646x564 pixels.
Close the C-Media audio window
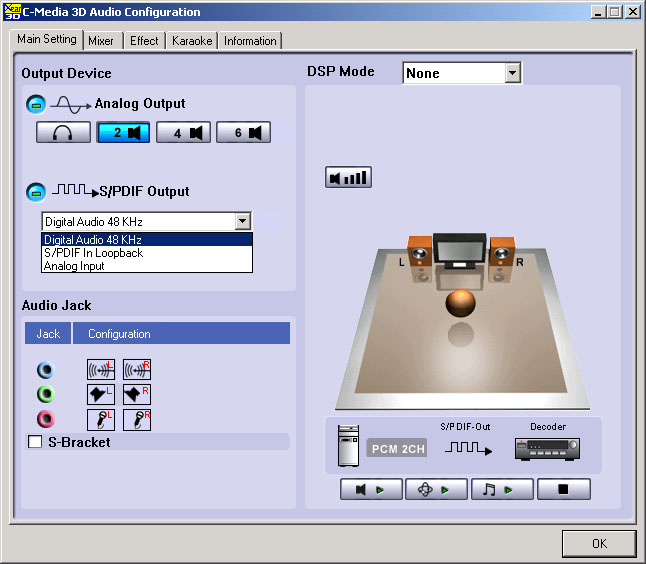[632, 12]
